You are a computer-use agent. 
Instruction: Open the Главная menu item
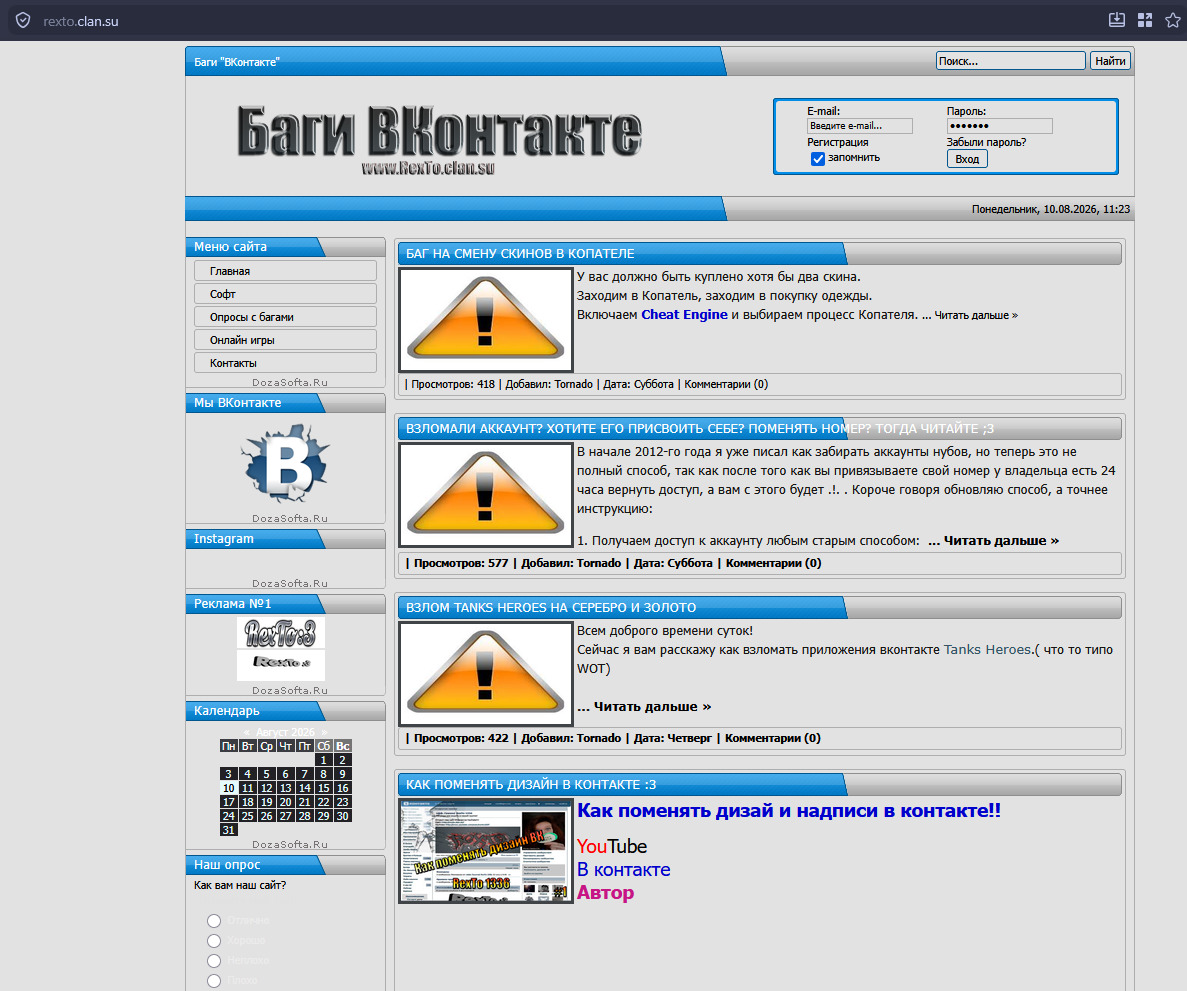(285, 271)
